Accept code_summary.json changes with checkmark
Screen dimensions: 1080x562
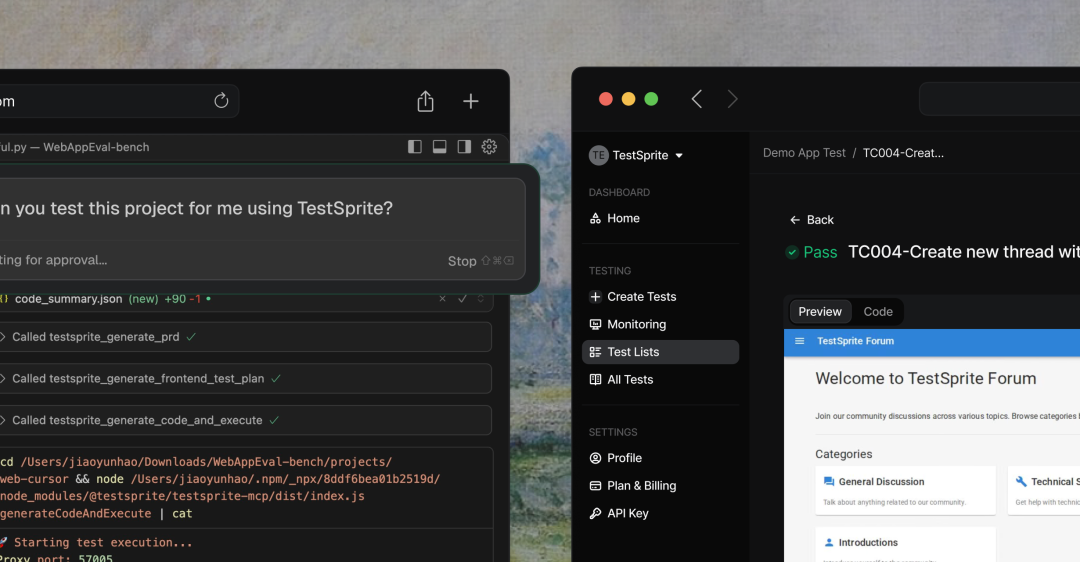462,298
